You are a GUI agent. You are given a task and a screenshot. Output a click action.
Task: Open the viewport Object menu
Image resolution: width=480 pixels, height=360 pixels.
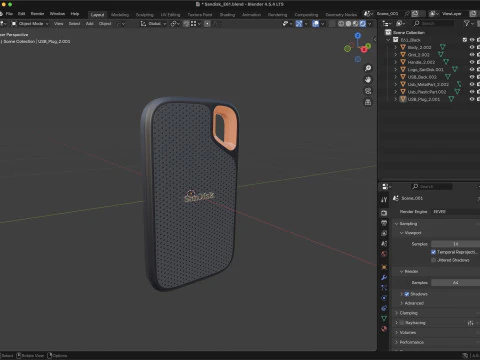click(105, 24)
